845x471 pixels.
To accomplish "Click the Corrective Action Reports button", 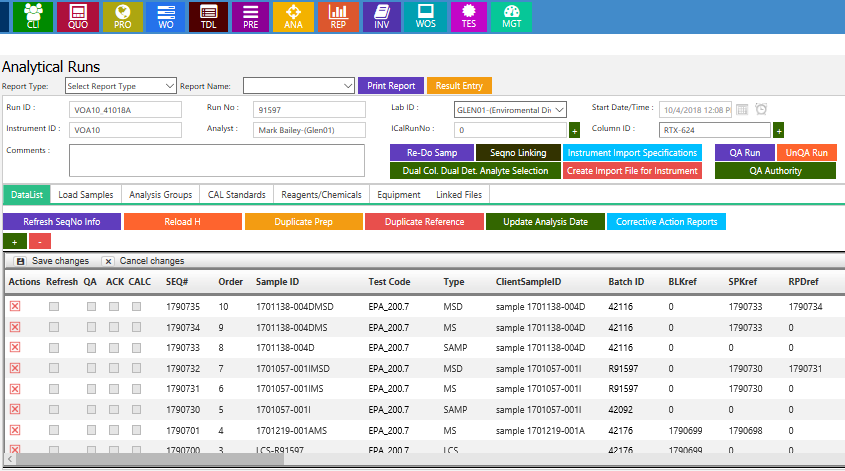I will [x=667, y=221].
